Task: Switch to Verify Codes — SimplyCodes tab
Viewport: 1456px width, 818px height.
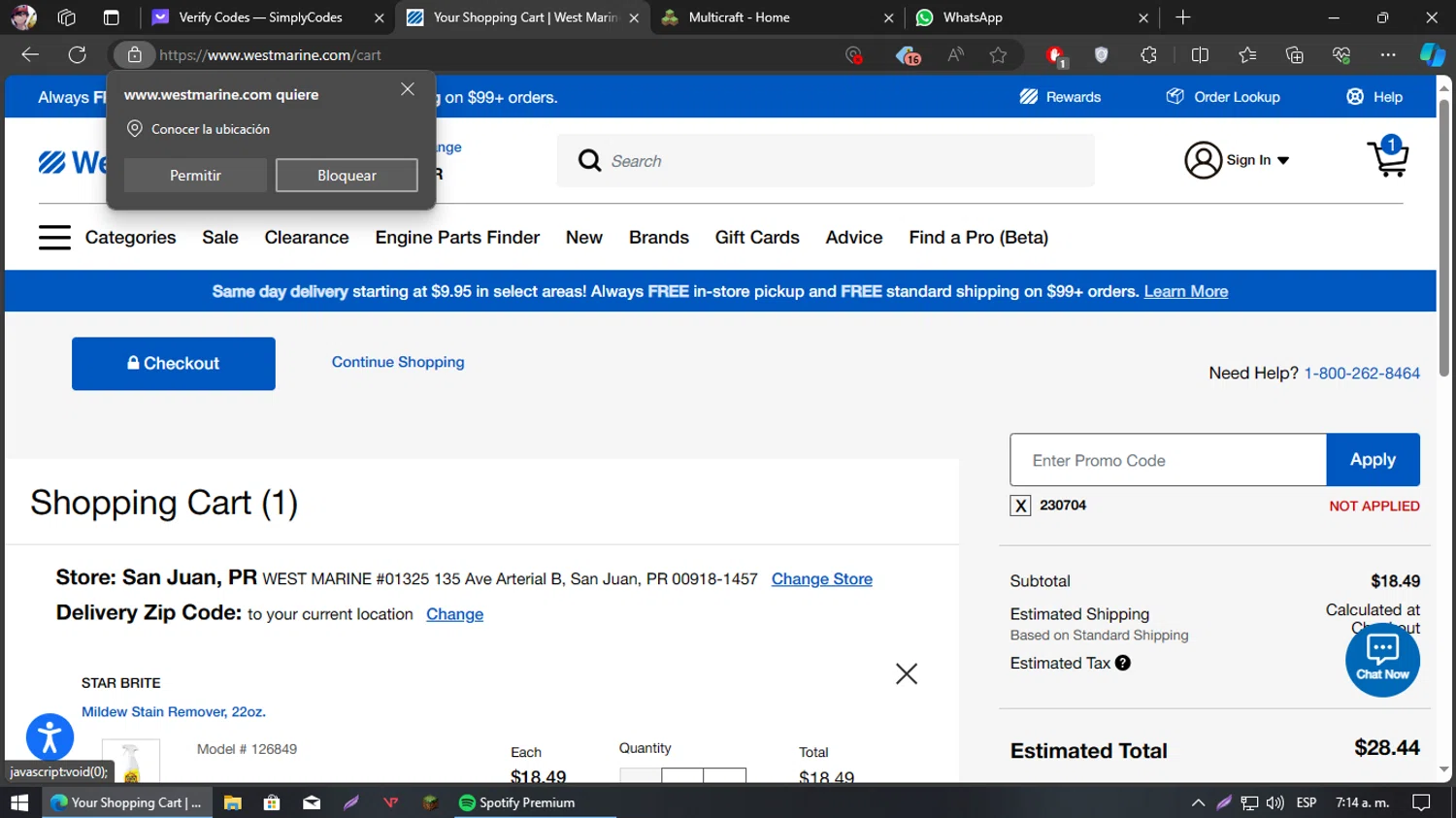Action: tap(268, 17)
